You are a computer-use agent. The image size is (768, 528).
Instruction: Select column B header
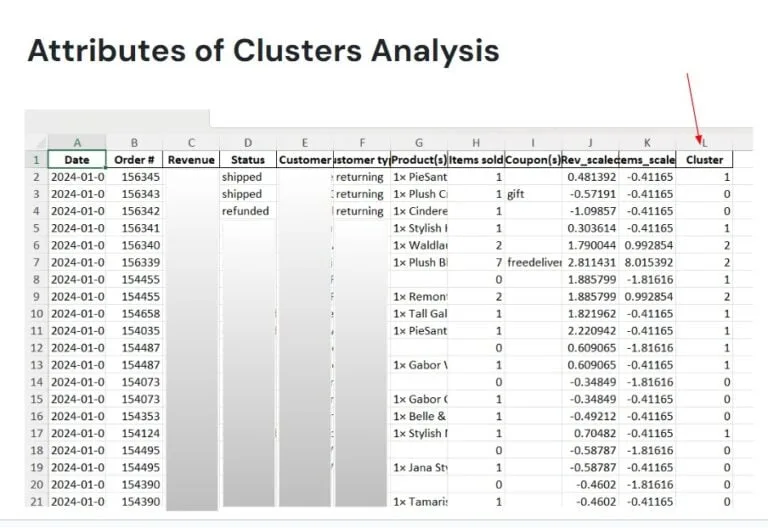point(134,143)
